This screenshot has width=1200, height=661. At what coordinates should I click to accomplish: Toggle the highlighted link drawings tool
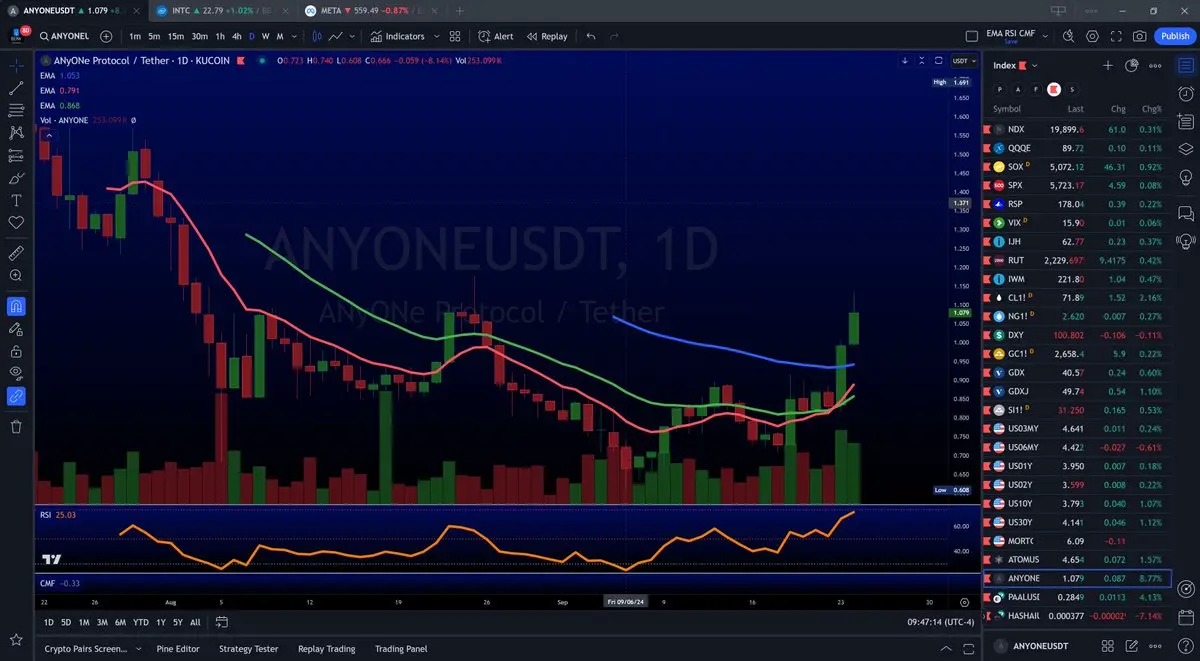point(16,396)
